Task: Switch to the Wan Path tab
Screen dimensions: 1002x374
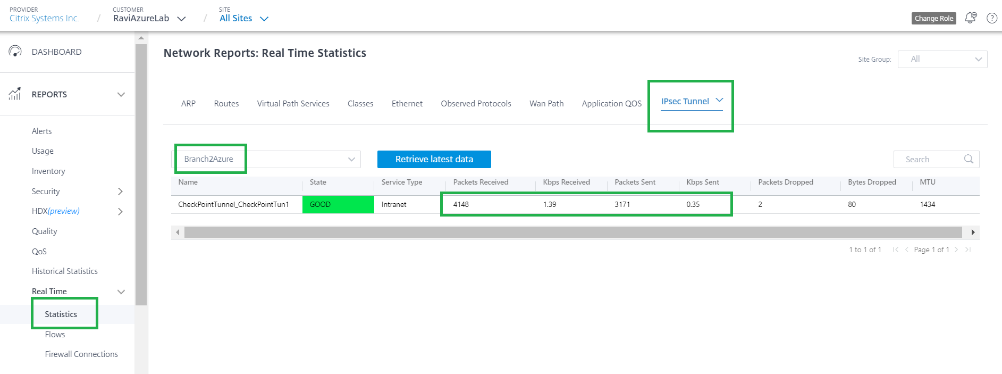Action: click(x=546, y=104)
